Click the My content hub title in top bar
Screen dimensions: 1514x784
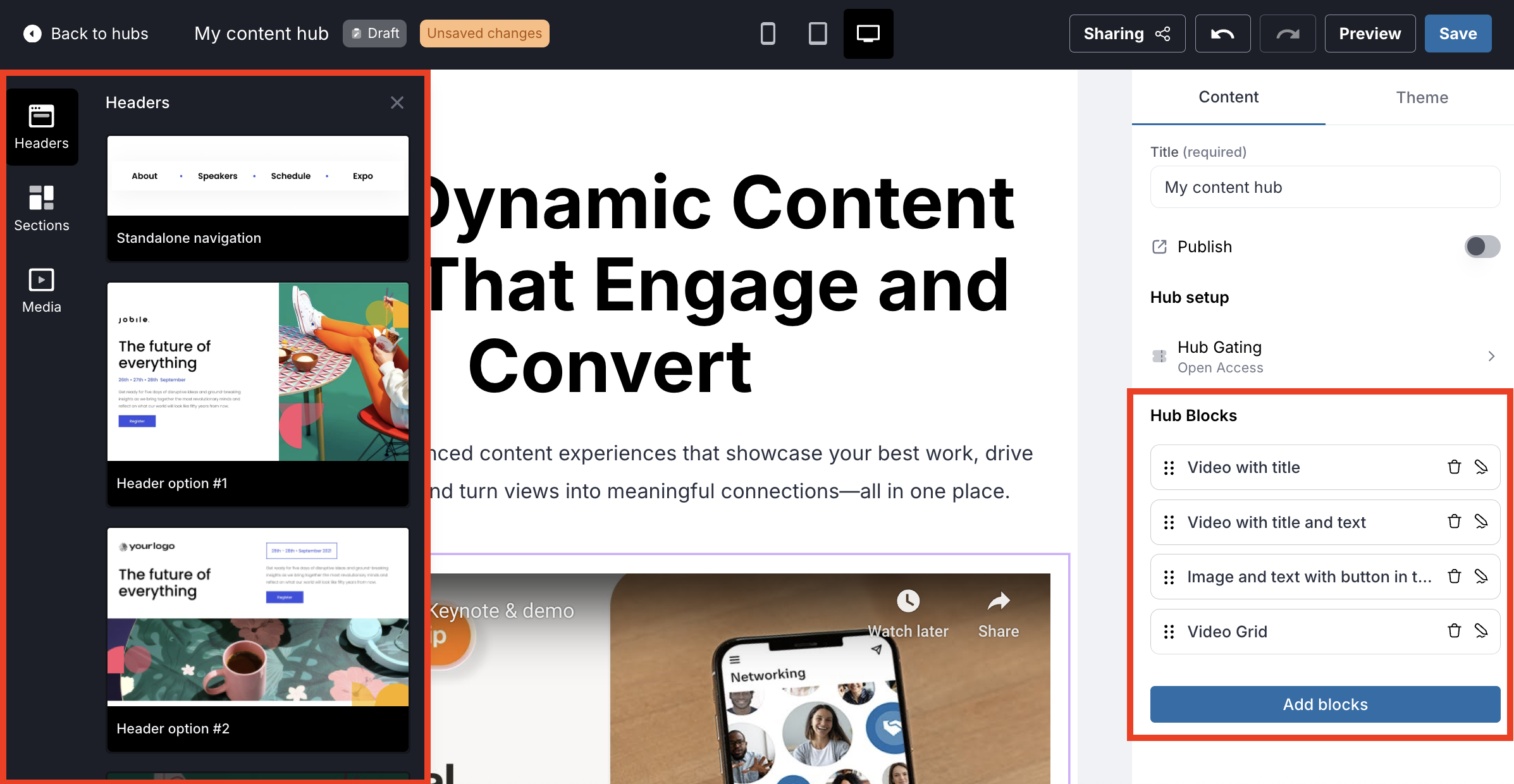click(261, 34)
